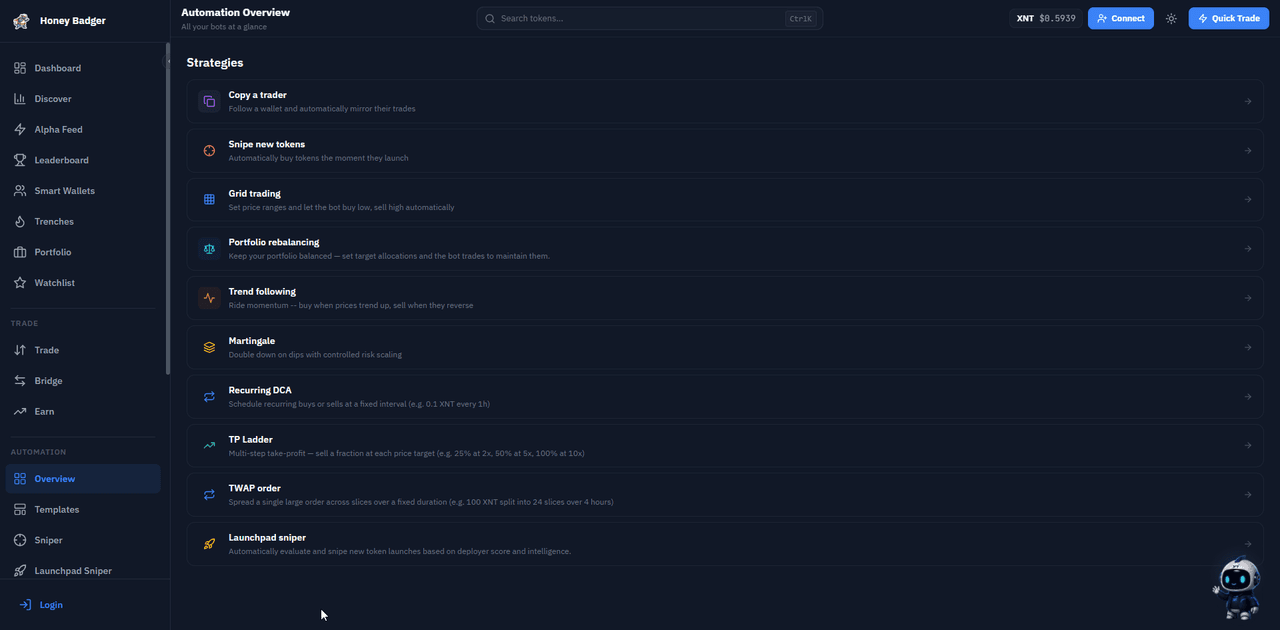Click the Sniper crosshair icon in sidebar
Screen dimensions: 1280x630
coord(20,540)
